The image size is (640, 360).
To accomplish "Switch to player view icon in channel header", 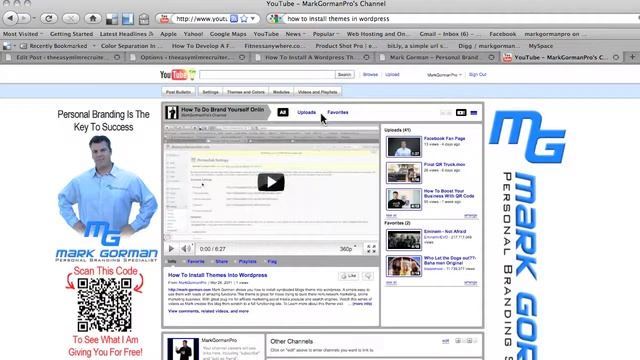I will [461, 113].
